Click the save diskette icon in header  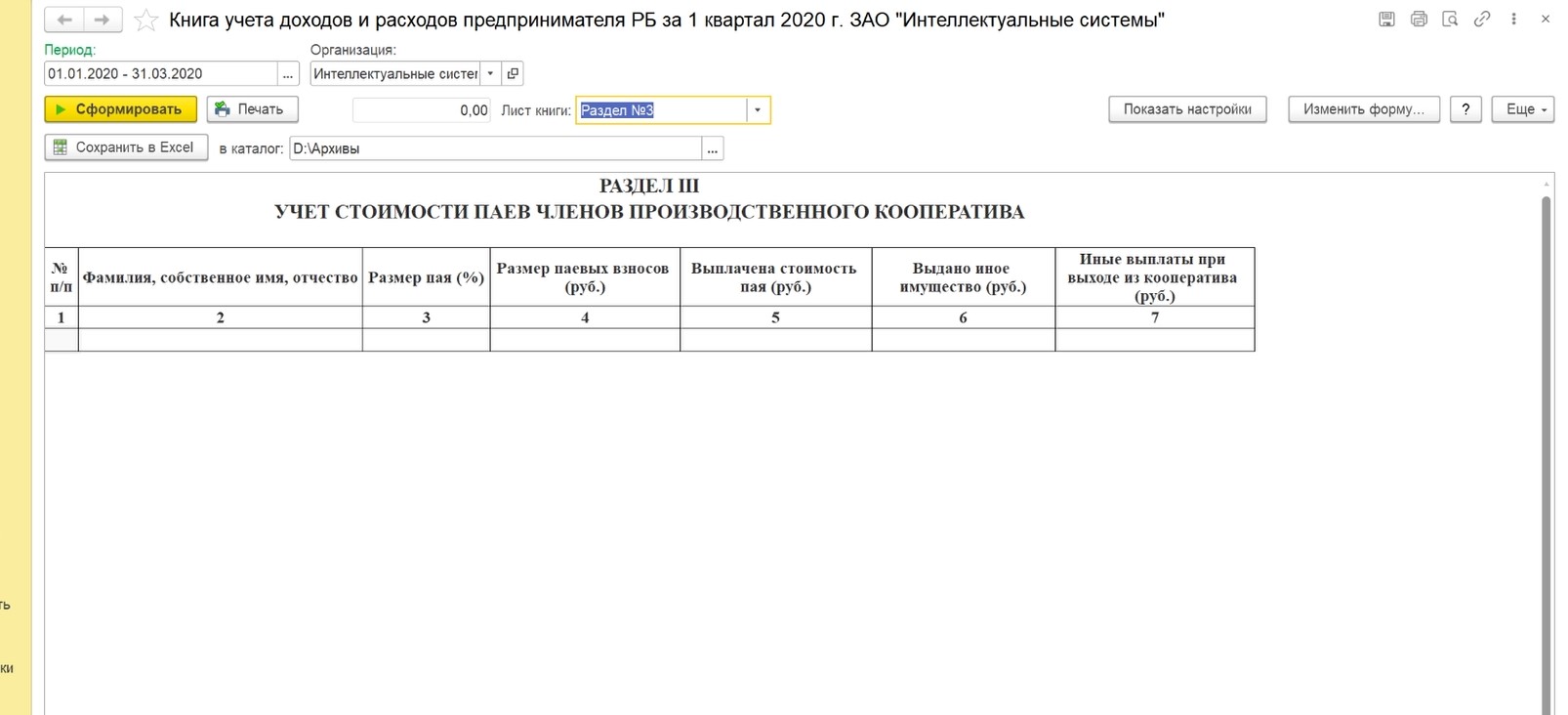tap(1386, 19)
